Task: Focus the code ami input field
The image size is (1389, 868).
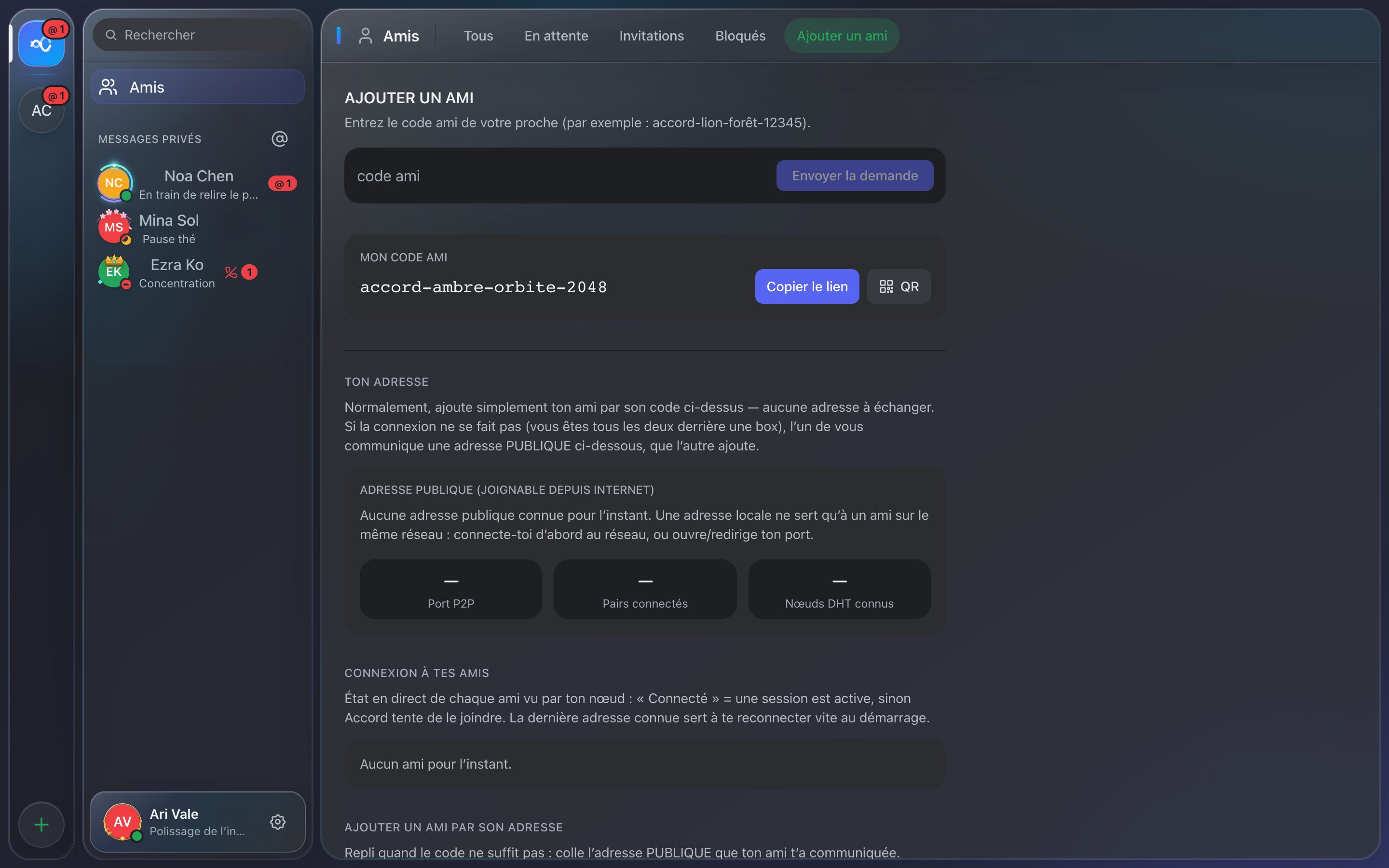Action: pyautogui.click(x=561, y=176)
